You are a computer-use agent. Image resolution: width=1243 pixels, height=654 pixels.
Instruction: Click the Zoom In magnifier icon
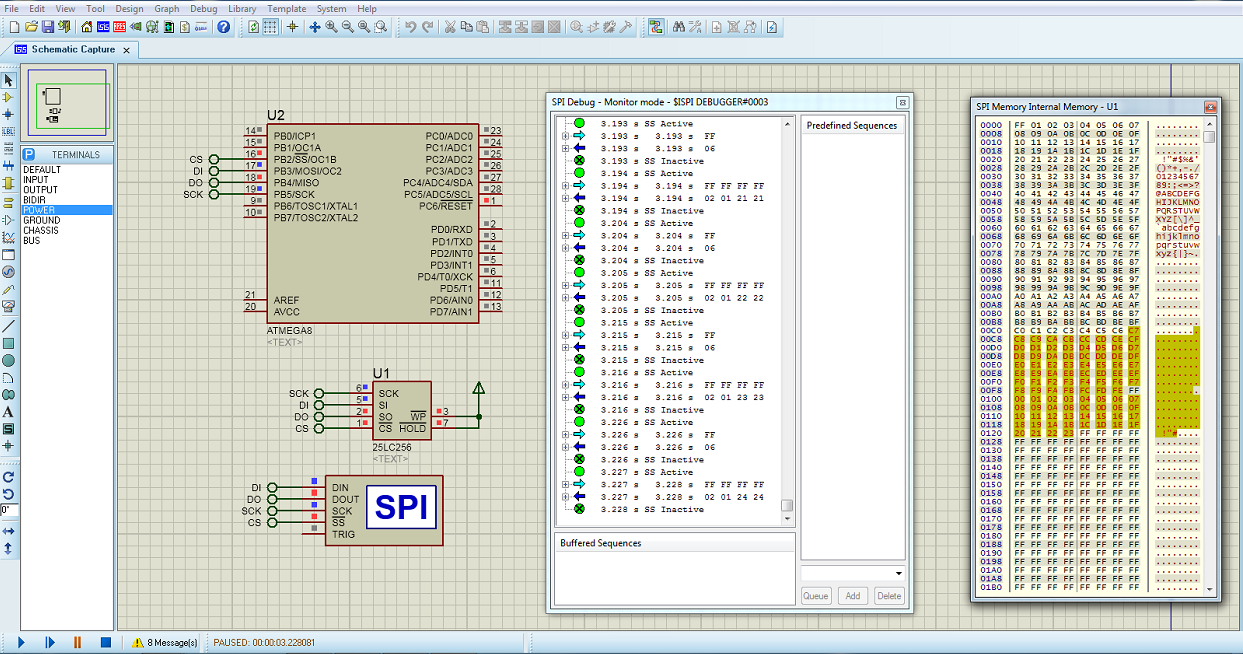(x=331, y=27)
